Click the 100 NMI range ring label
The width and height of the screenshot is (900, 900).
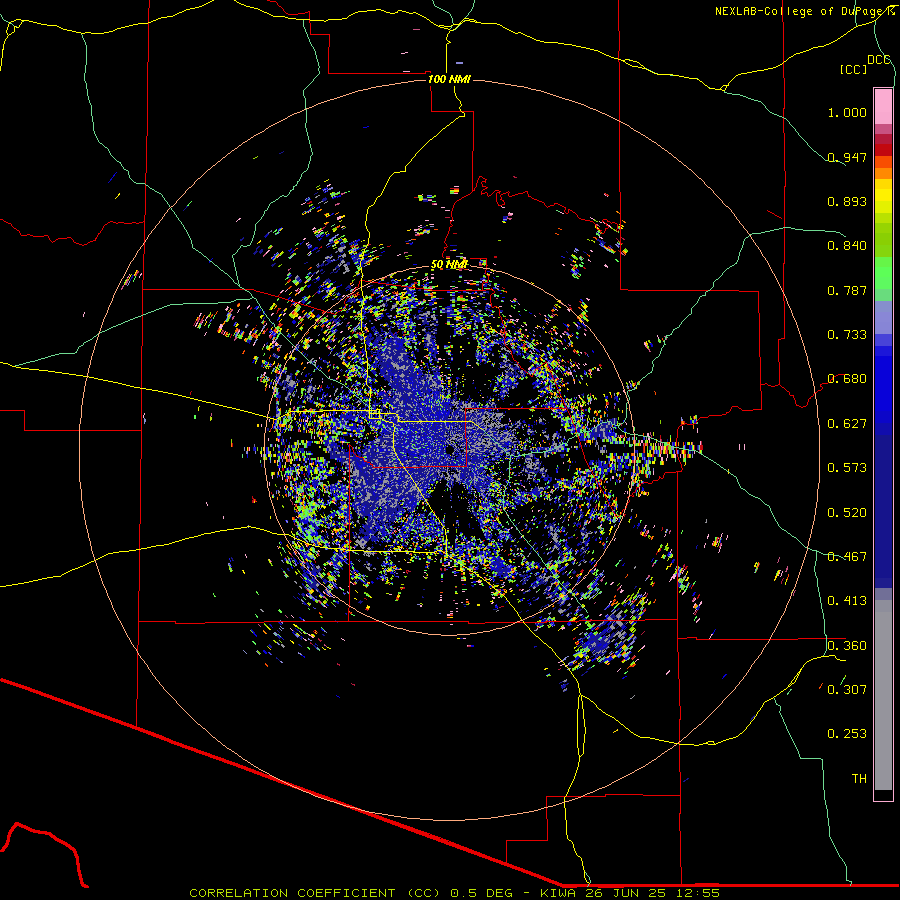coord(449,79)
